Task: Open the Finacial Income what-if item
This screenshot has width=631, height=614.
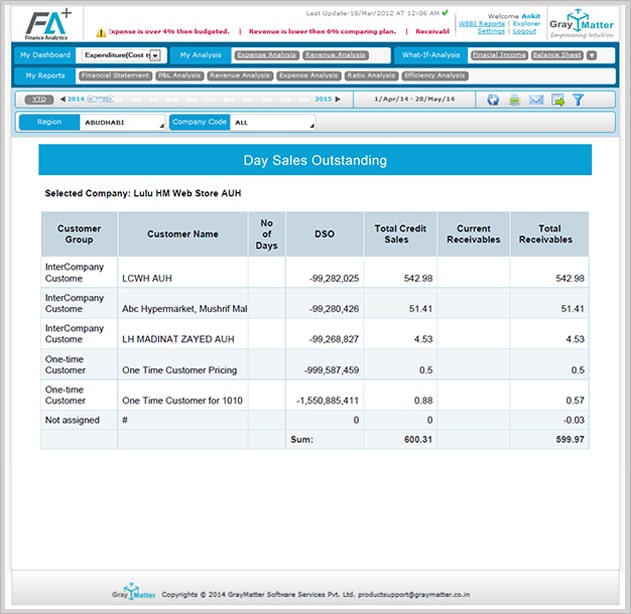Action: [499, 55]
